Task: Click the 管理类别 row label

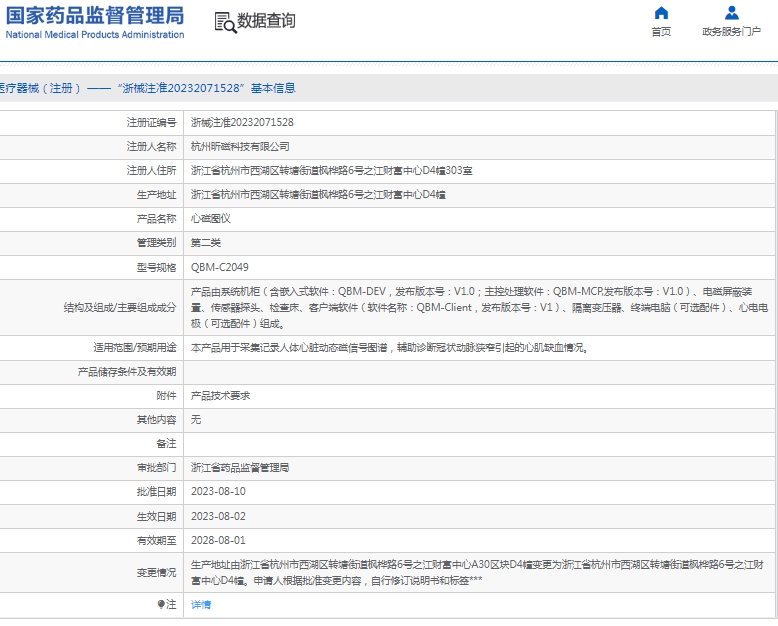Action: click(x=156, y=243)
